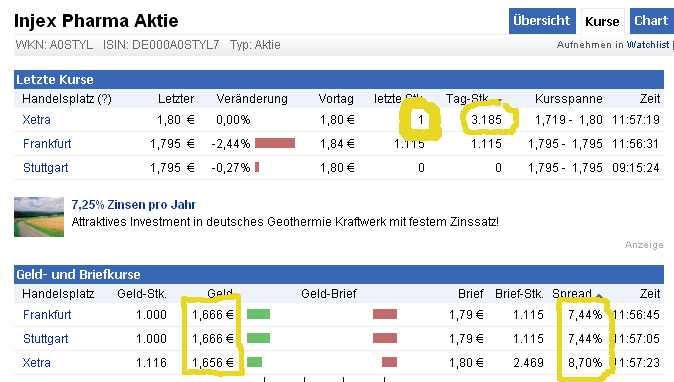Open the Handelsplatz help question mark
674x382 pixels.
104,99
